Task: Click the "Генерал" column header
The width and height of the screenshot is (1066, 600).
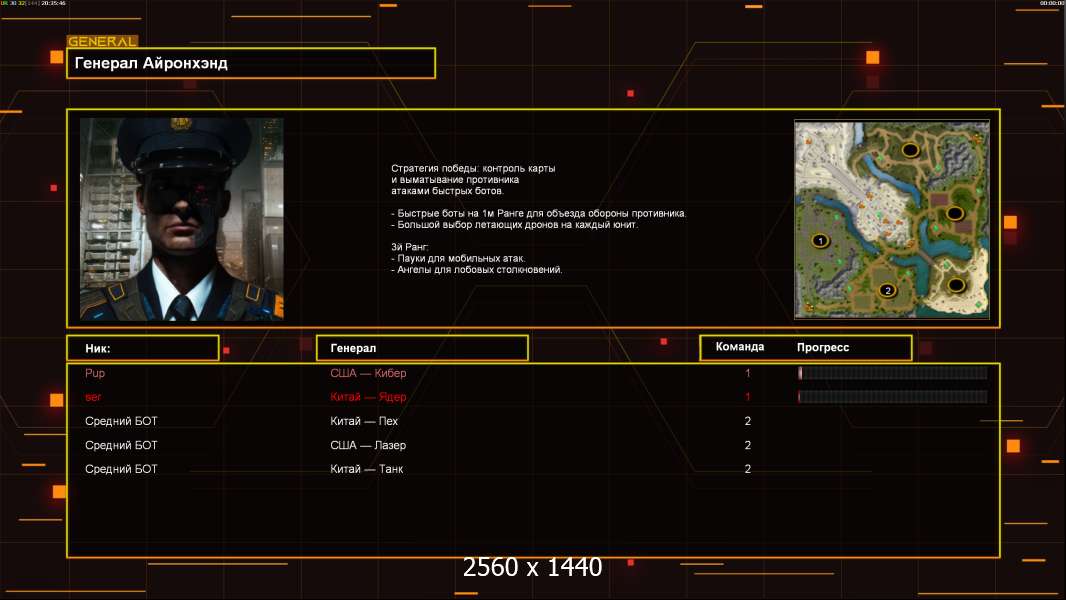Action: [422, 348]
